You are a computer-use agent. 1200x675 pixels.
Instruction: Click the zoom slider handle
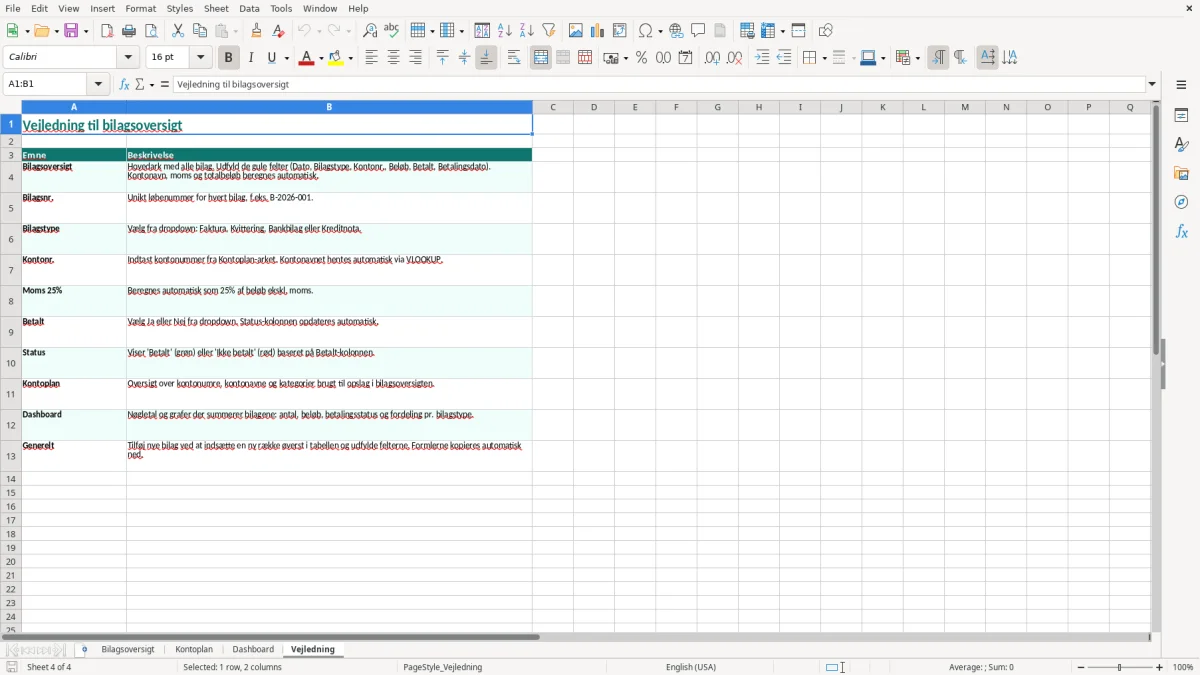pyautogui.click(x=1120, y=667)
